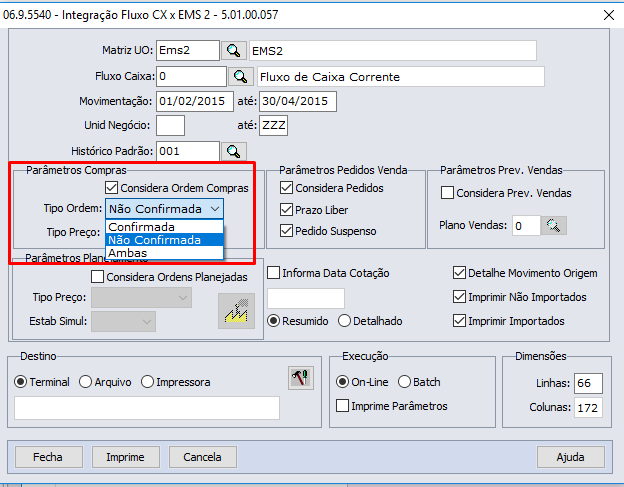The image size is (624, 487).
Task: Toggle the Prazo Liber checkbox
Action: click(x=286, y=210)
